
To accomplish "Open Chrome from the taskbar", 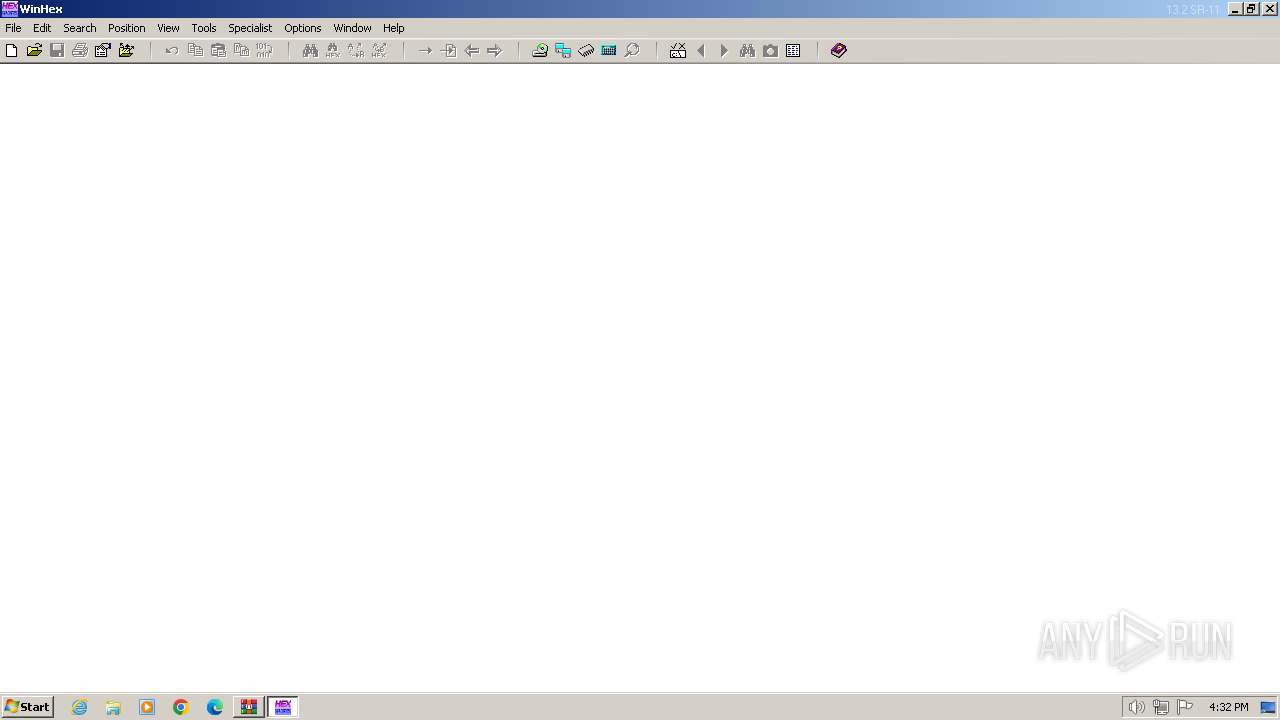I will tap(181, 707).
